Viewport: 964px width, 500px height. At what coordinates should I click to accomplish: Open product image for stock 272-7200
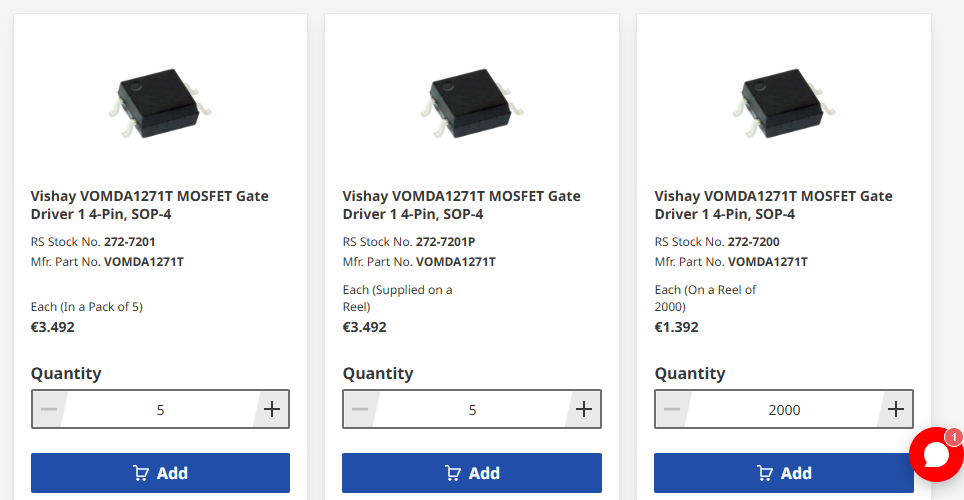(x=784, y=98)
